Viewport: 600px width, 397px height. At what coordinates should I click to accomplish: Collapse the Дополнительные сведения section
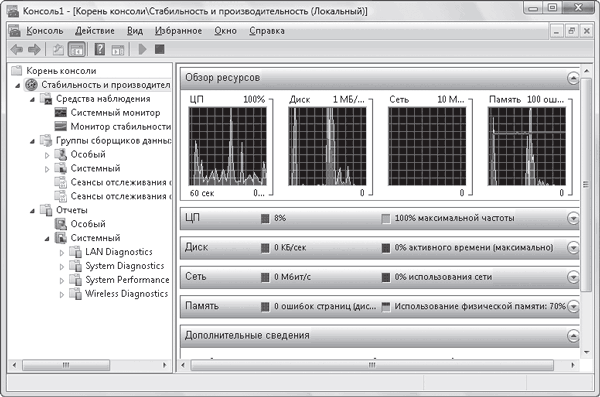(573, 336)
